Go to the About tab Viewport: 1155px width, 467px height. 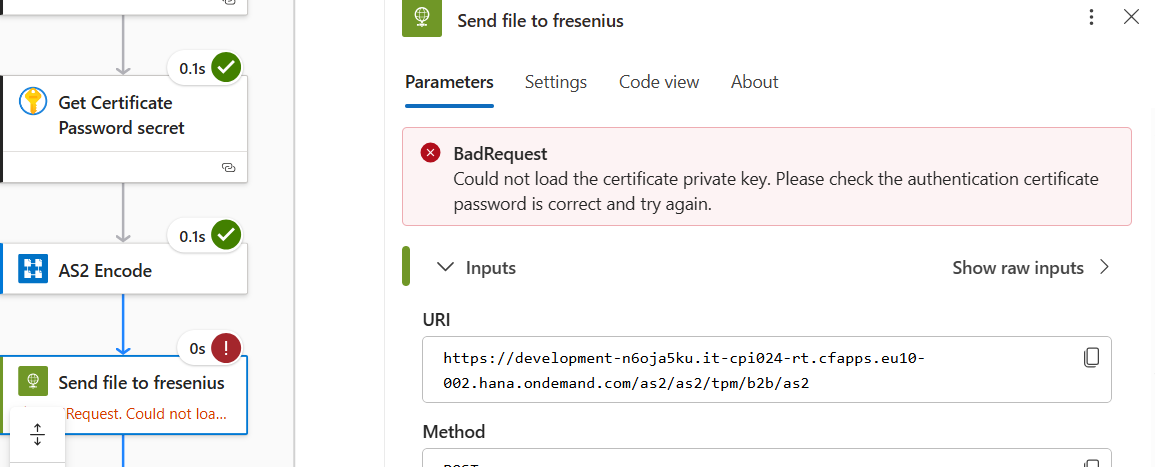[754, 82]
